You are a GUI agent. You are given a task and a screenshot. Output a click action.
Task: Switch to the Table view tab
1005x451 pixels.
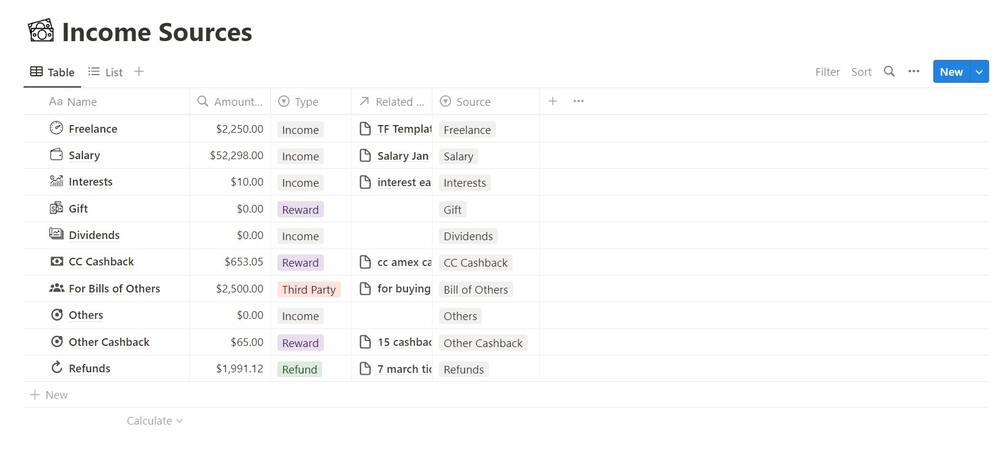pos(52,72)
